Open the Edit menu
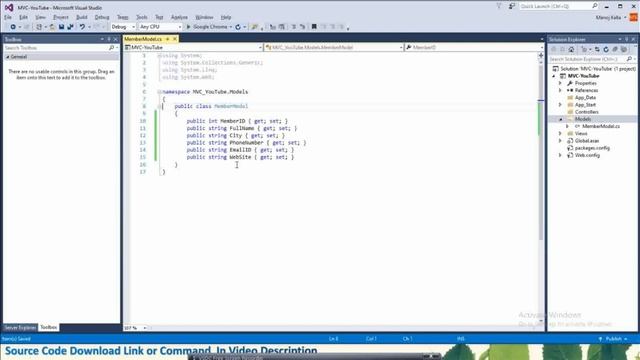 [x=23, y=17]
